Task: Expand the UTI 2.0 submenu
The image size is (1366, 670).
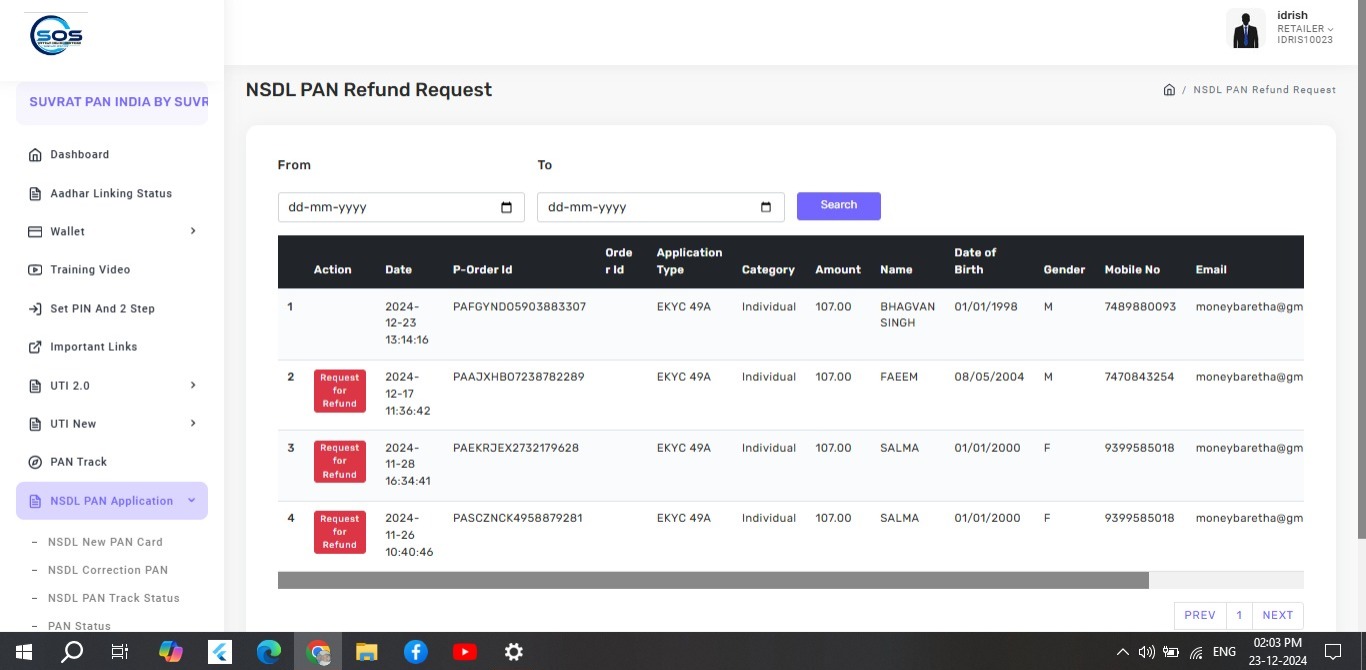Action: click(x=193, y=385)
